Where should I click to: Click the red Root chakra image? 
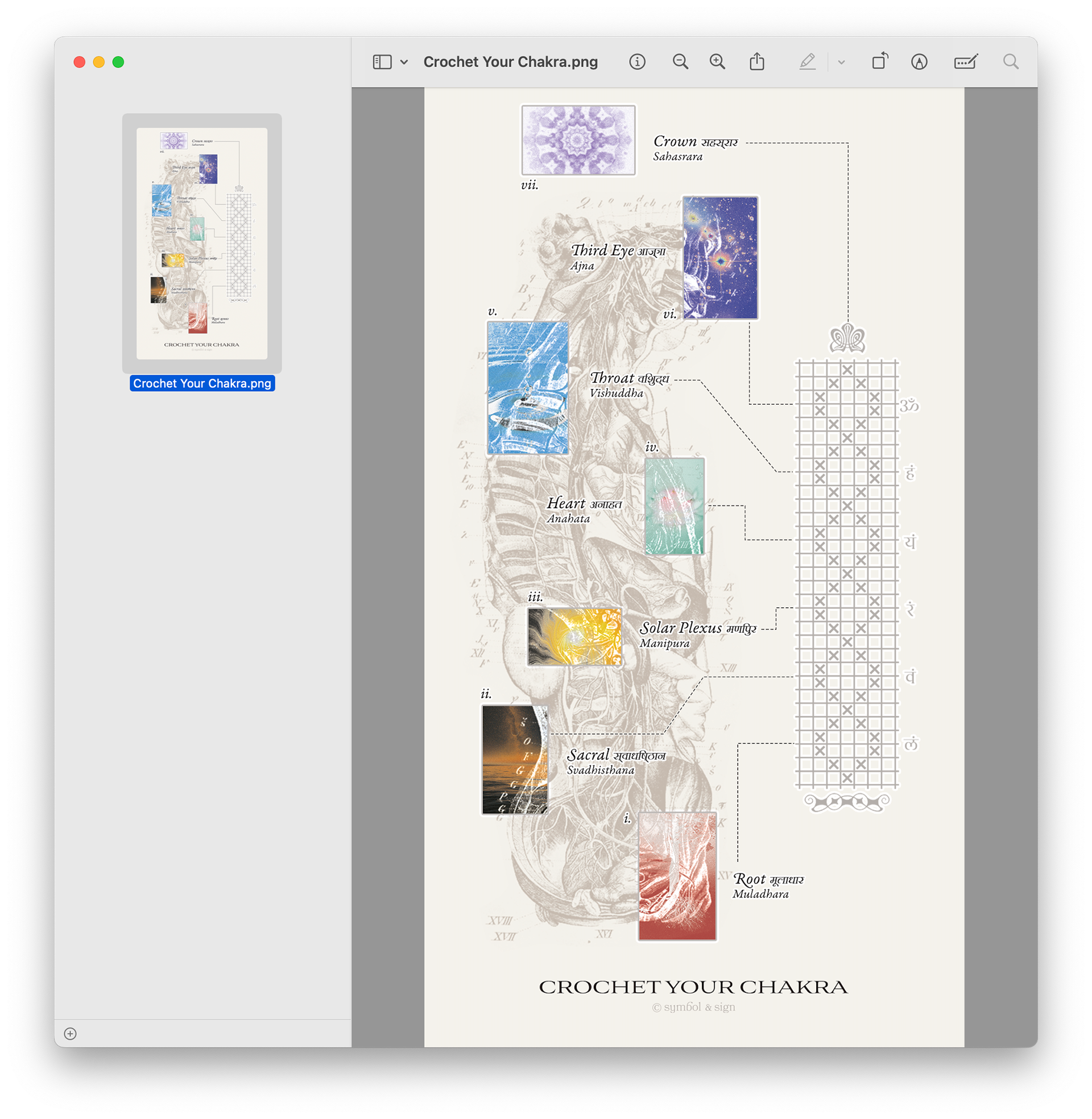pyautogui.click(x=677, y=876)
